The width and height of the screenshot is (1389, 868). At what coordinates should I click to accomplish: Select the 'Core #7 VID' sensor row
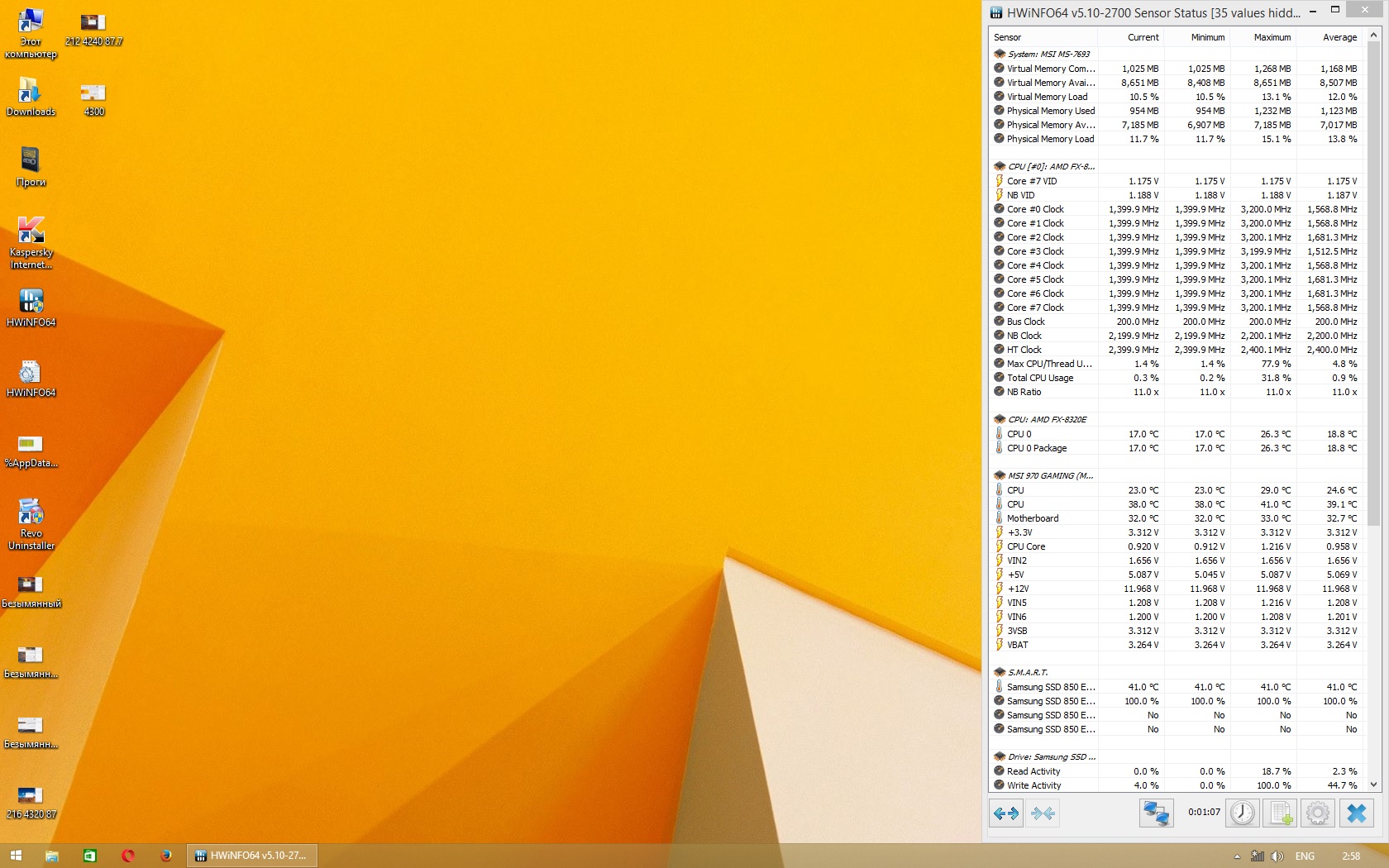pyautogui.click(x=1176, y=181)
